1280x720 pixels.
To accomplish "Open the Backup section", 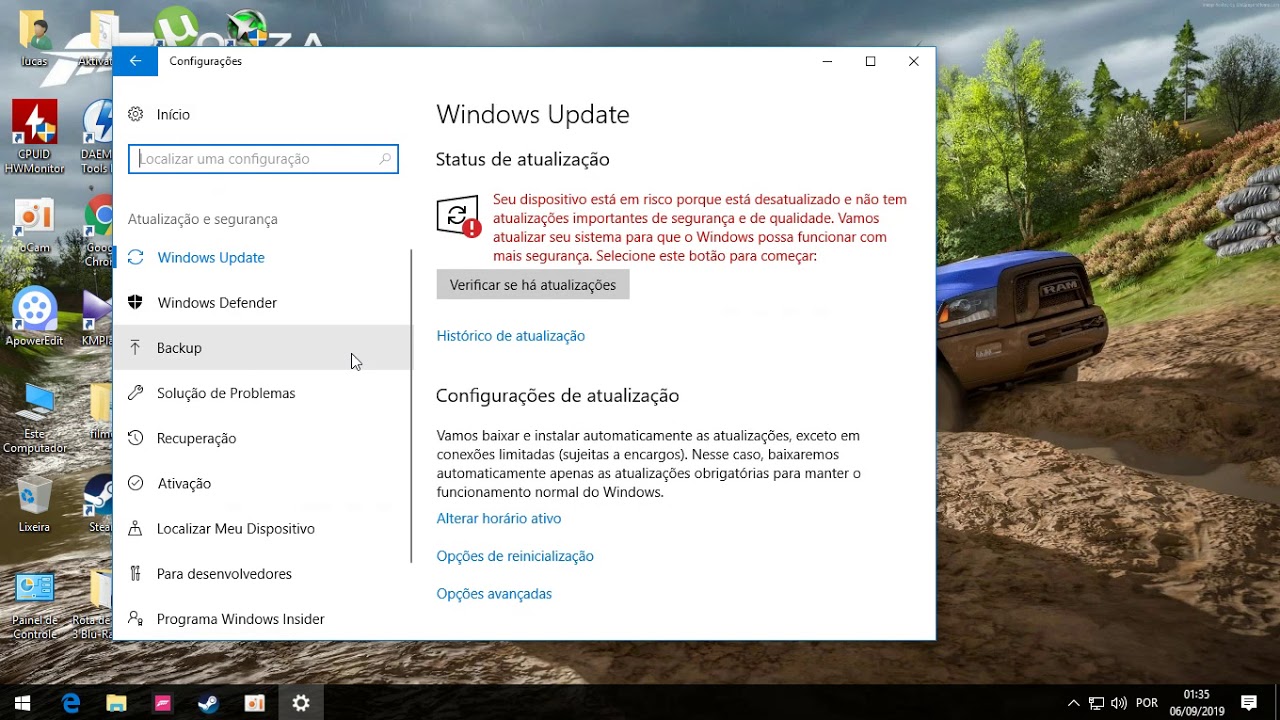I will [261, 347].
